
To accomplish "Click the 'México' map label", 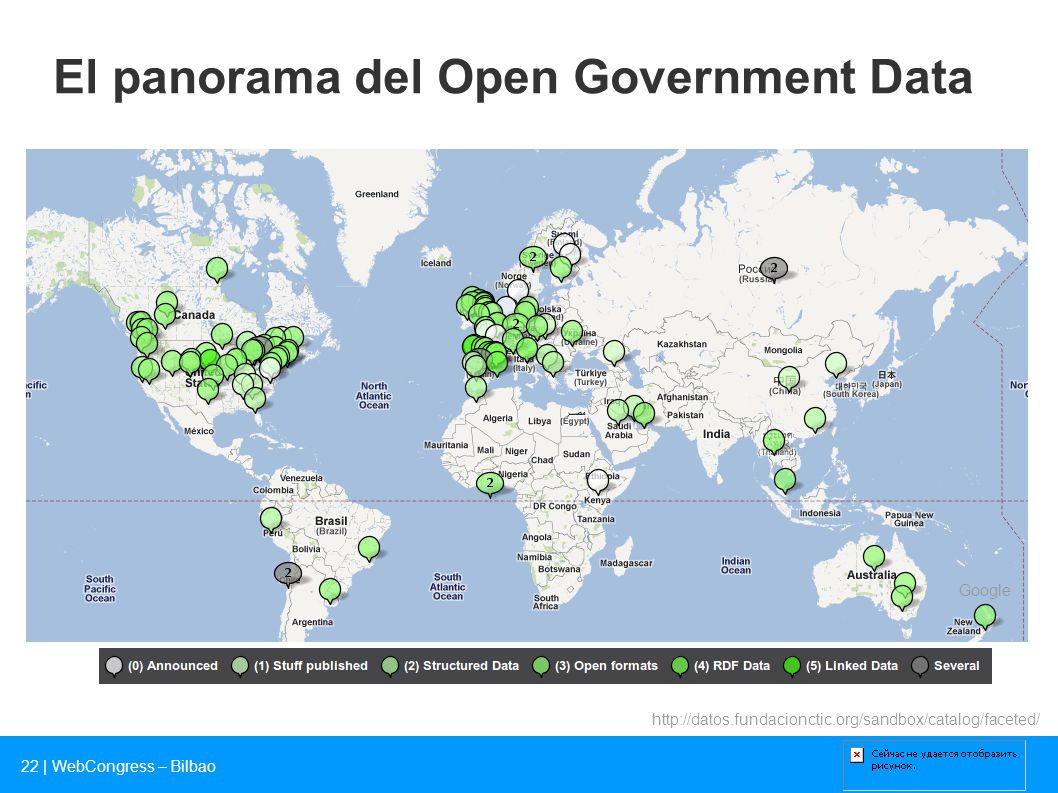I will click(199, 431).
